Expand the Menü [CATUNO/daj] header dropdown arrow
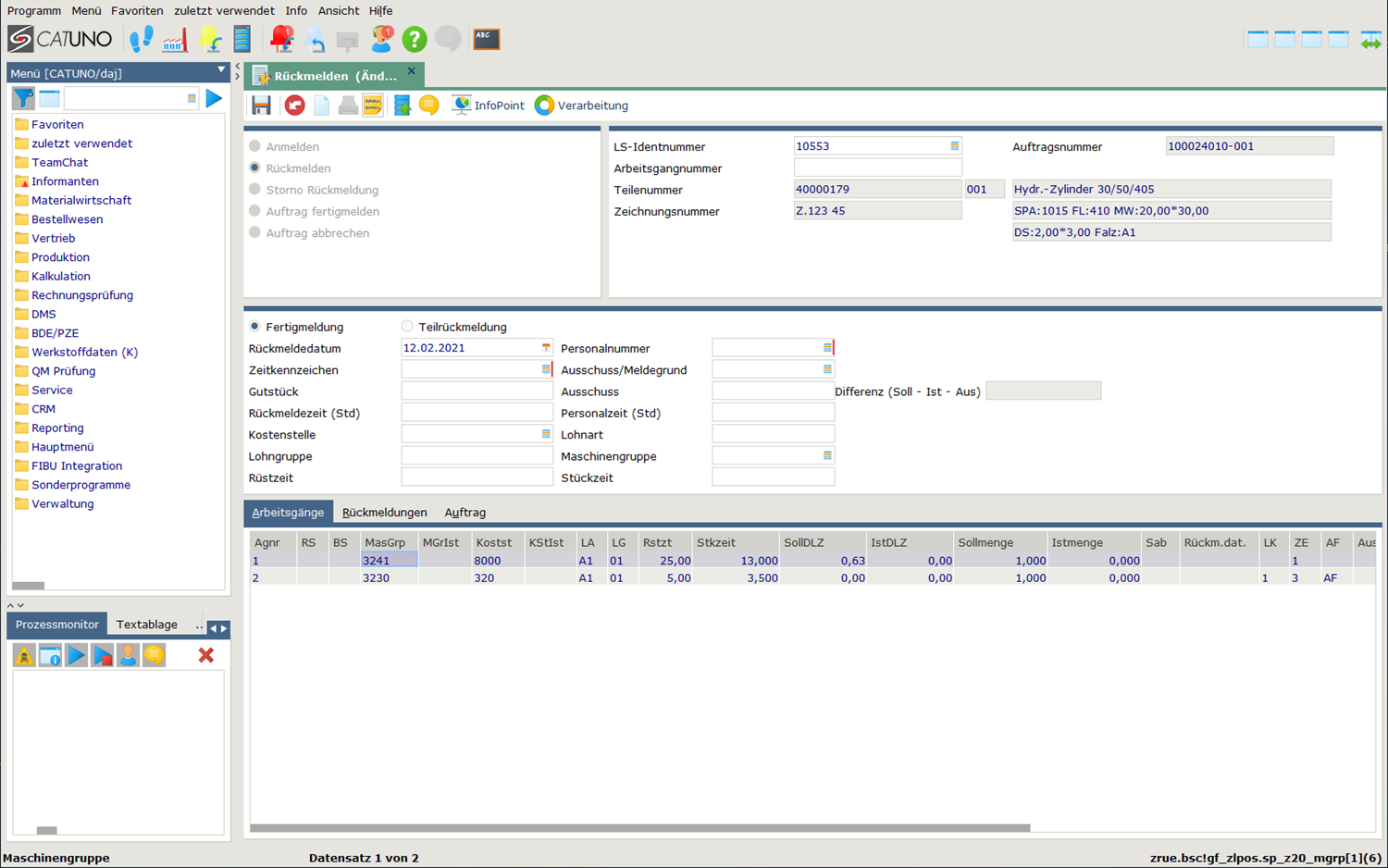 coord(220,70)
